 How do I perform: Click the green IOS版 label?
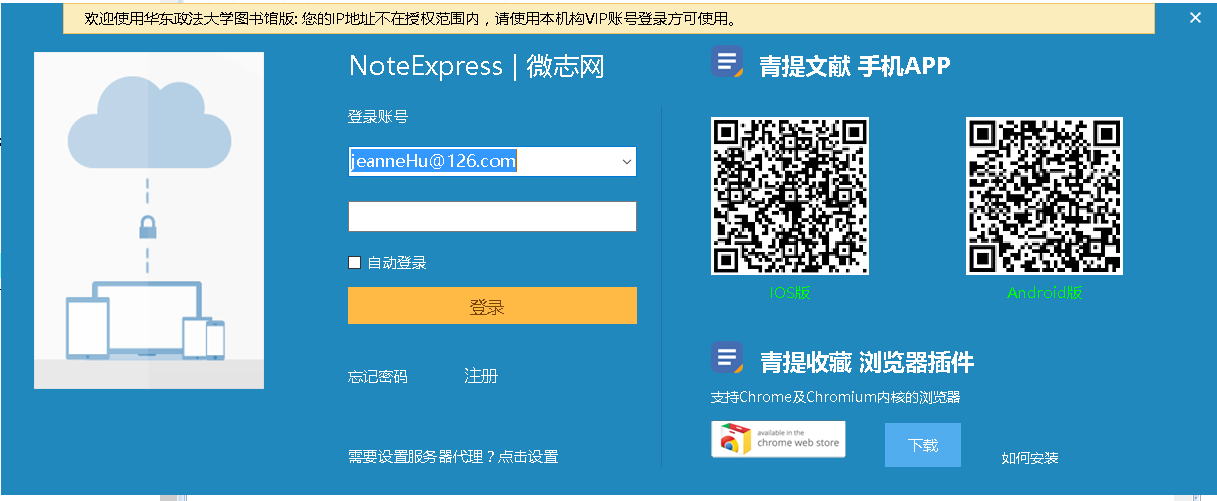pyautogui.click(x=790, y=293)
